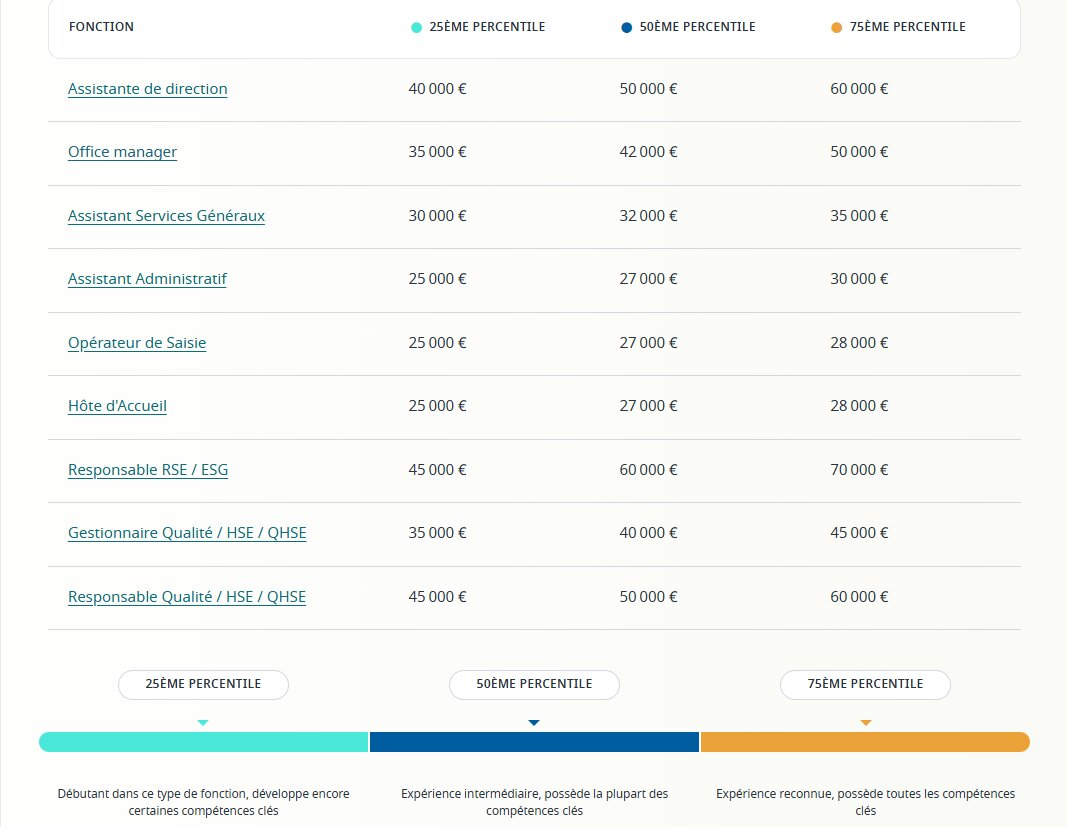Open Responsable Qualité / HSE / QHSE link

point(187,597)
